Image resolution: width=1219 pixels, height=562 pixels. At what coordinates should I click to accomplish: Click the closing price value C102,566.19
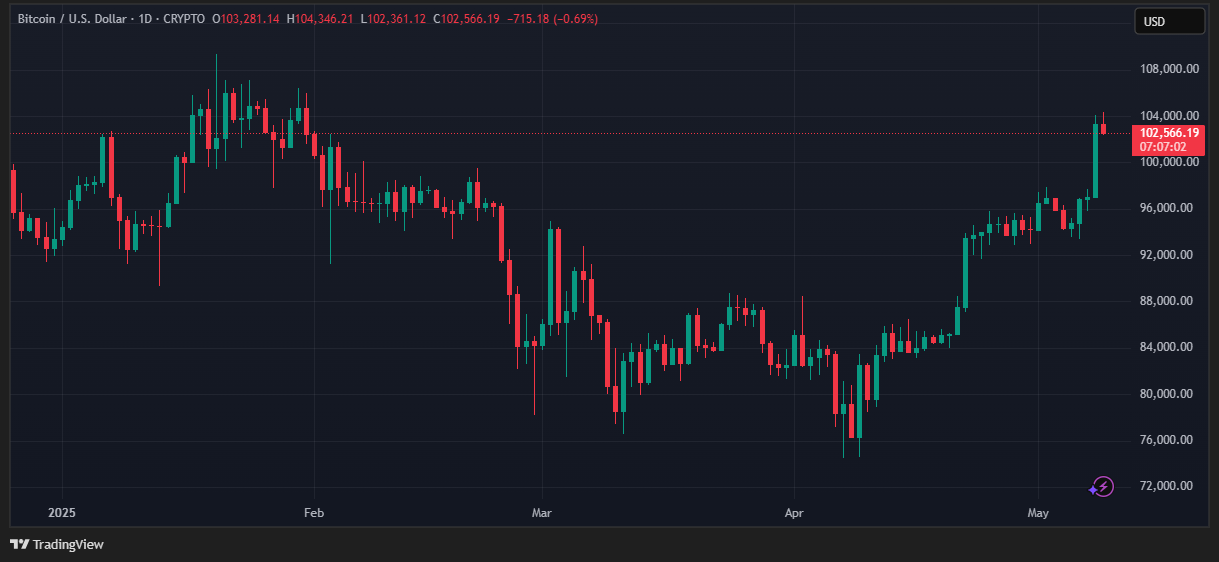pyautogui.click(x=466, y=19)
